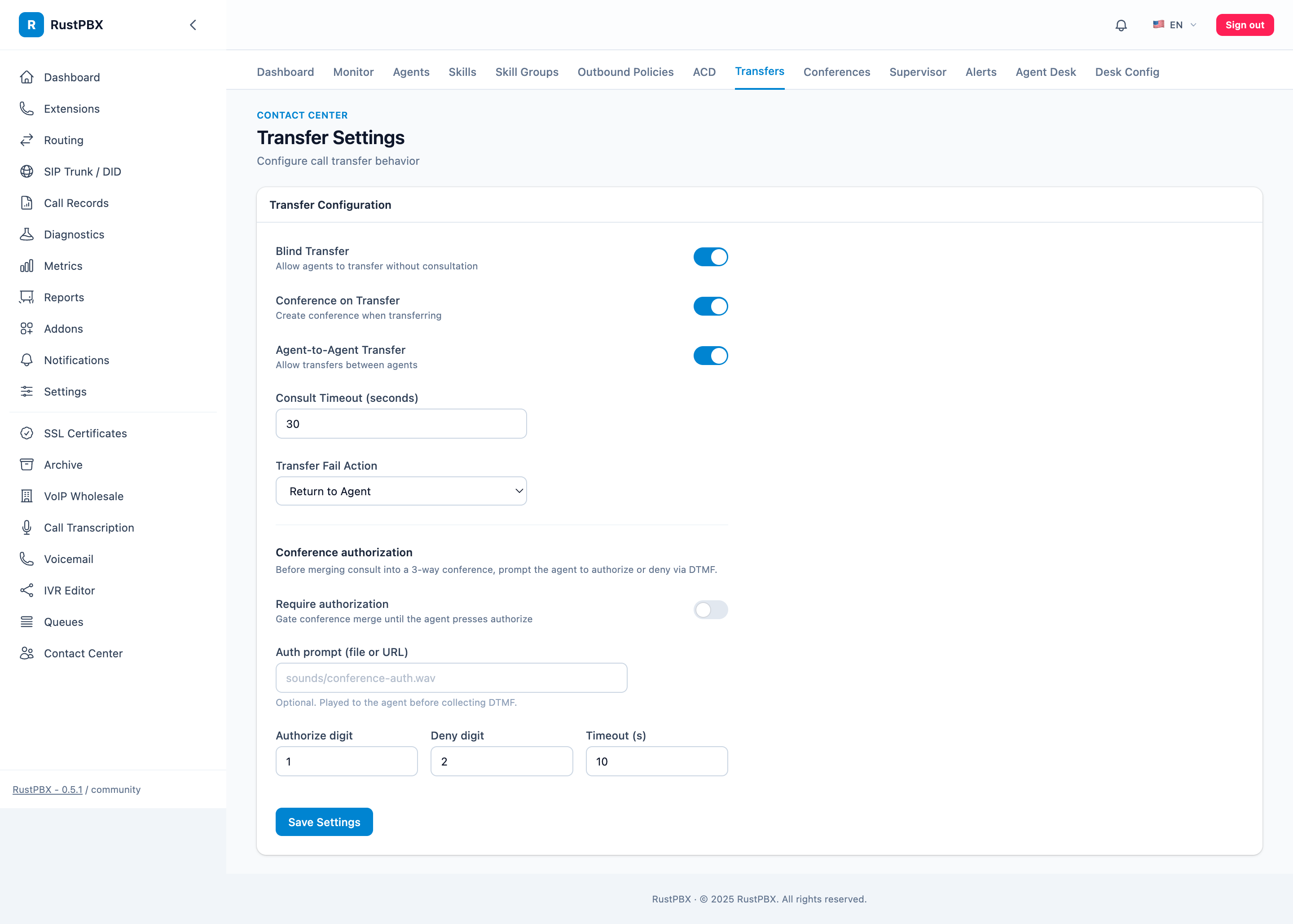Select the Skill Groups tab
The image size is (1293, 924).
pyautogui.click(x=527, y=72)
